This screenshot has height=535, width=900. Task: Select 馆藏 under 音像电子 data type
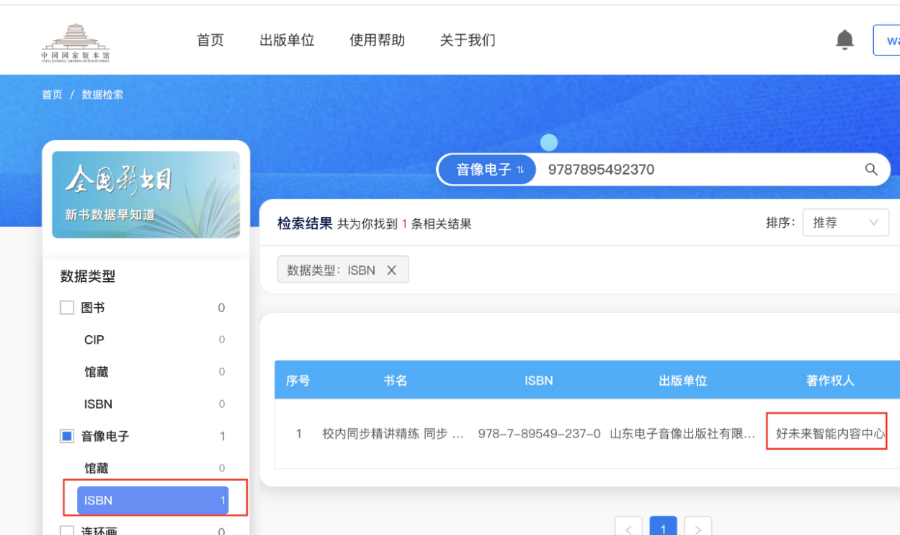[96, 468]
